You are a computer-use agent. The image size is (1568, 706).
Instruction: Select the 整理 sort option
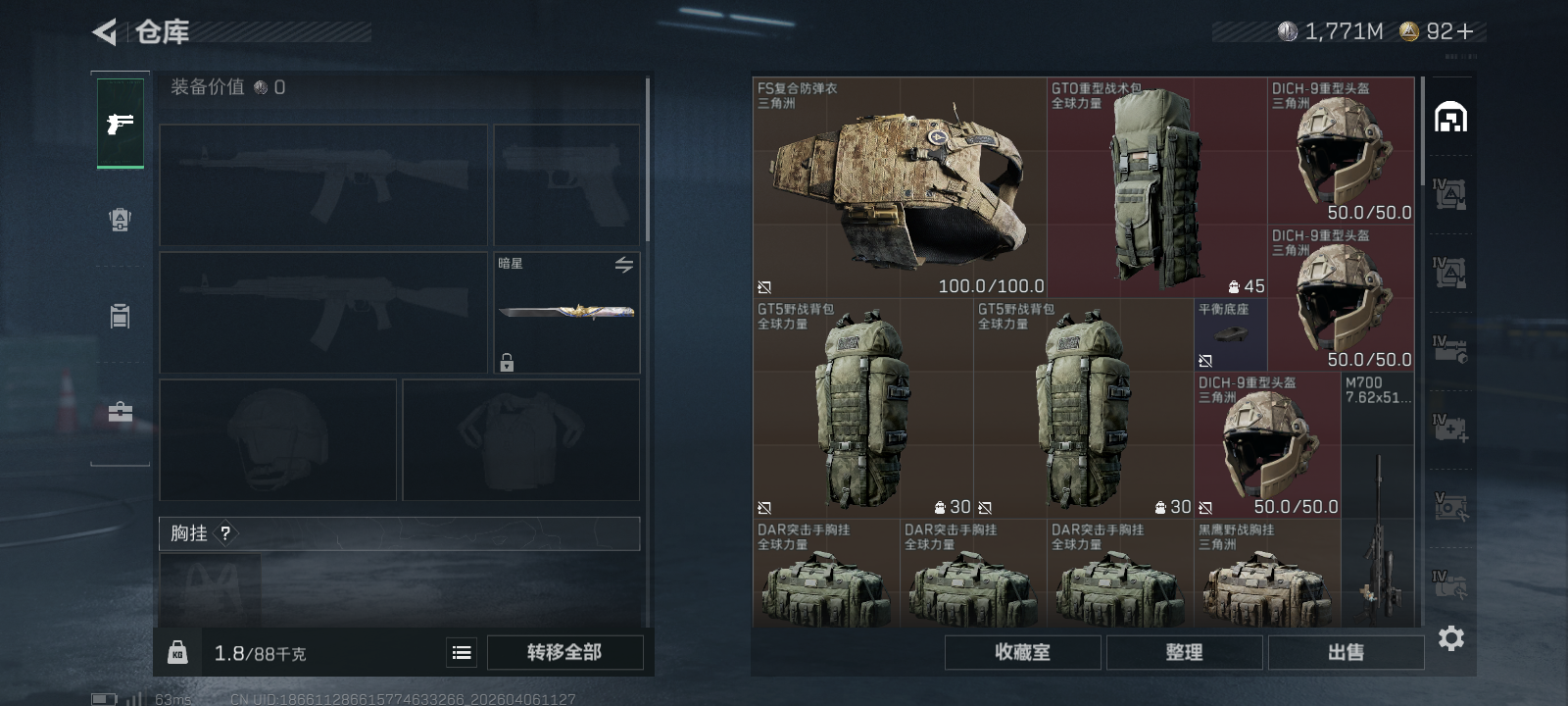[1184, 652]
